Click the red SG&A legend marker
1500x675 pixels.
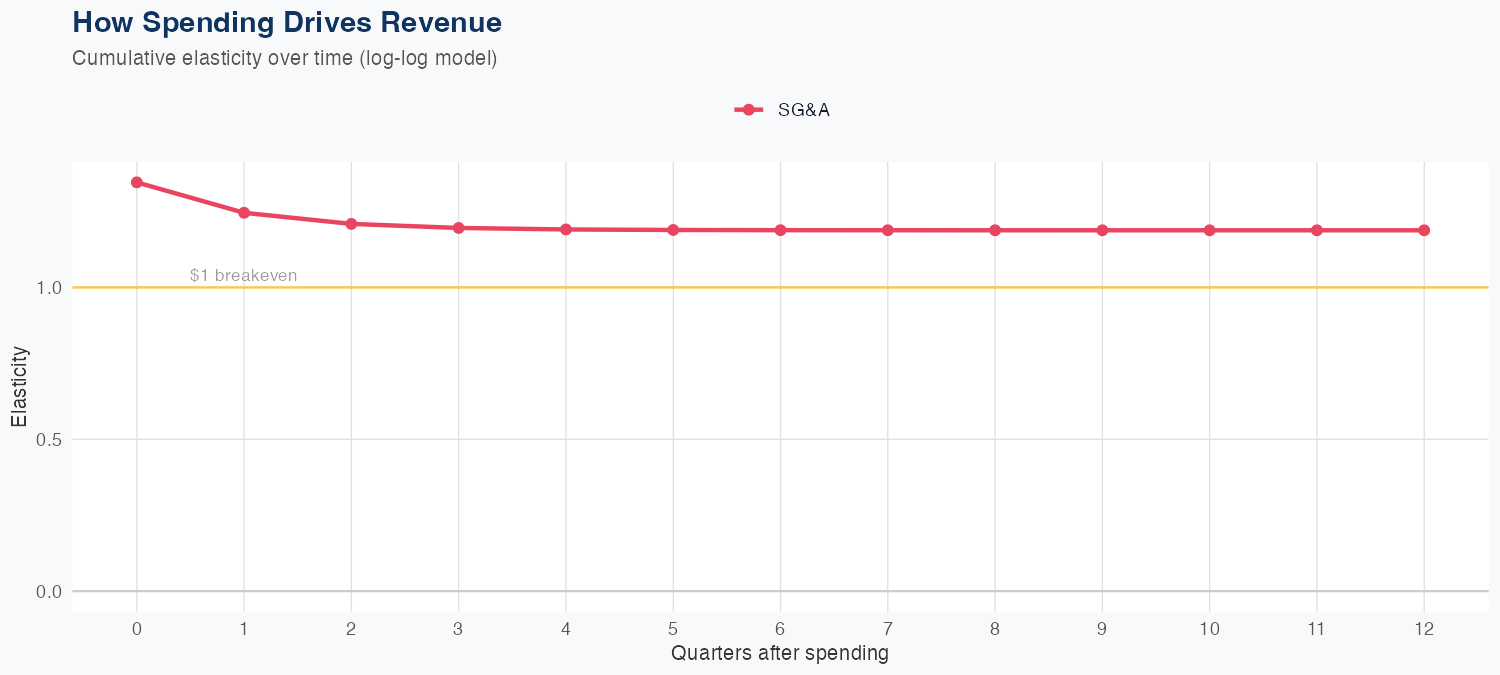pyautogui.click(x=748, y=110)
